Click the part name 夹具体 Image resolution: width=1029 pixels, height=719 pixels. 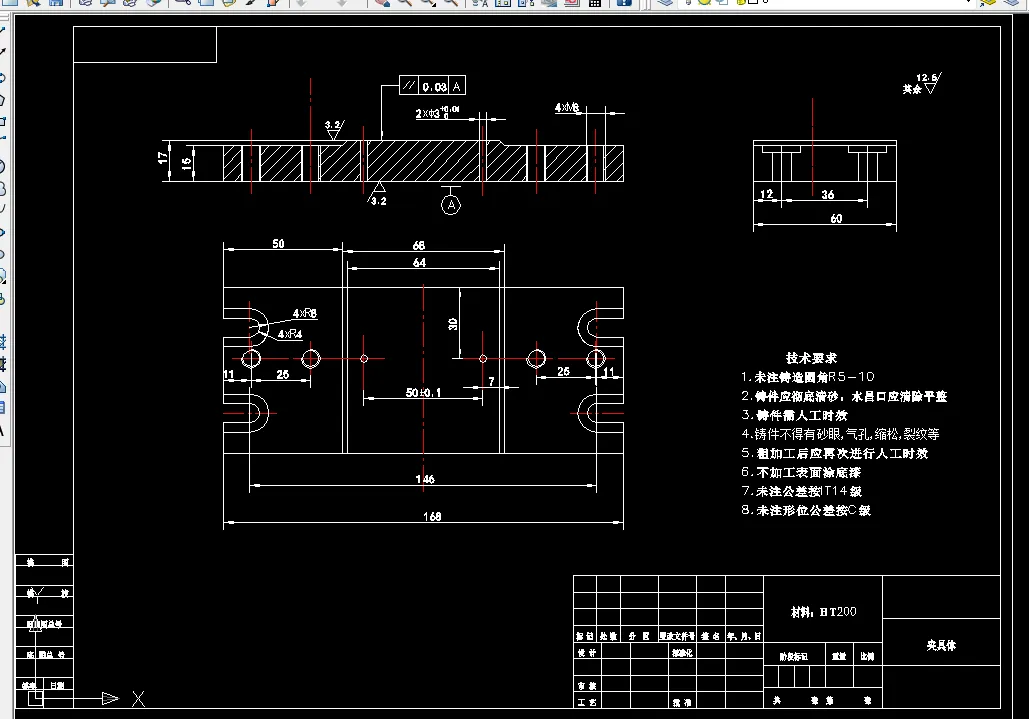[x=941, y=646]
